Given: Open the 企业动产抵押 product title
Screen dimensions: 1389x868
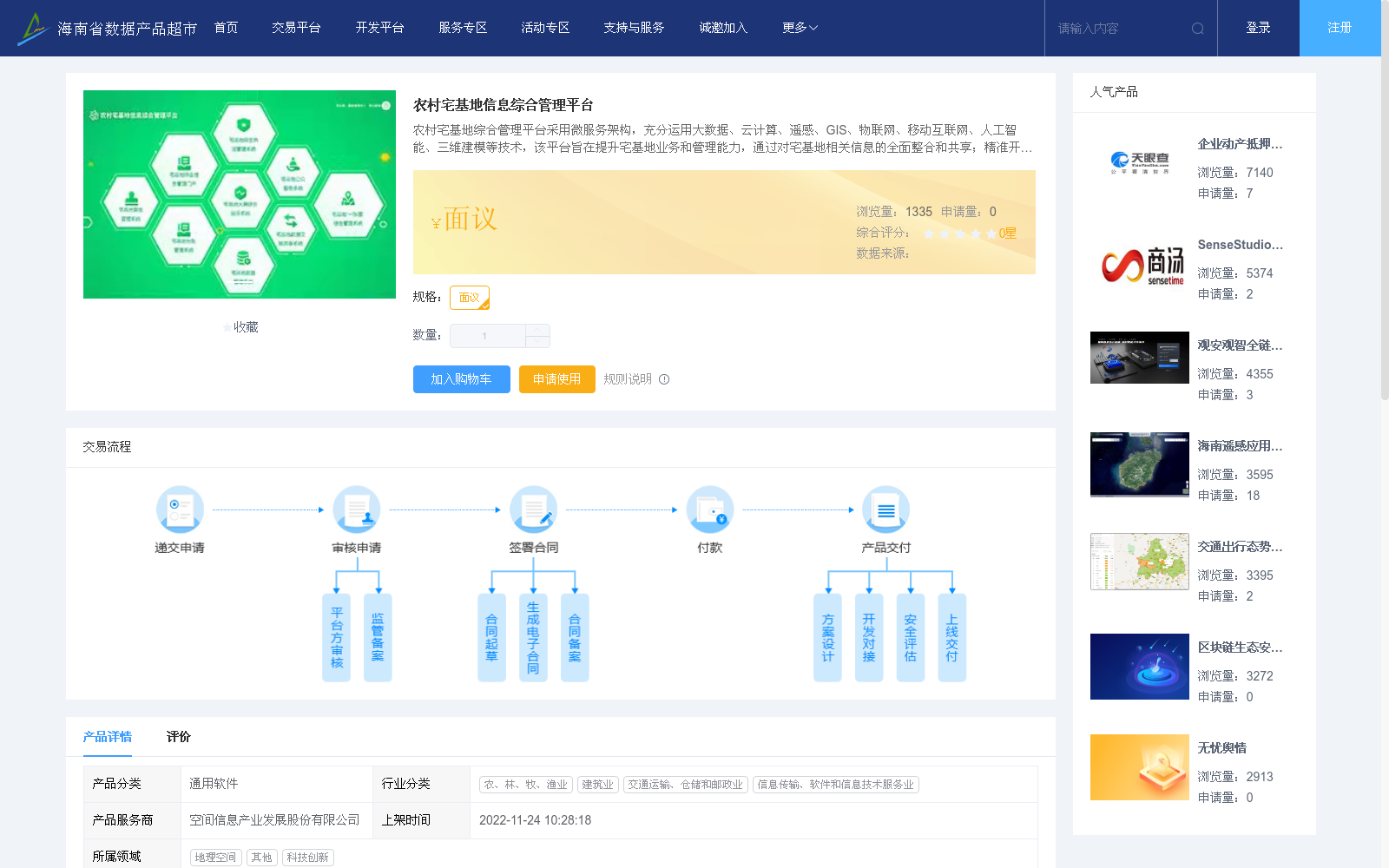Looking at the screenshot, I should 1240,144.
